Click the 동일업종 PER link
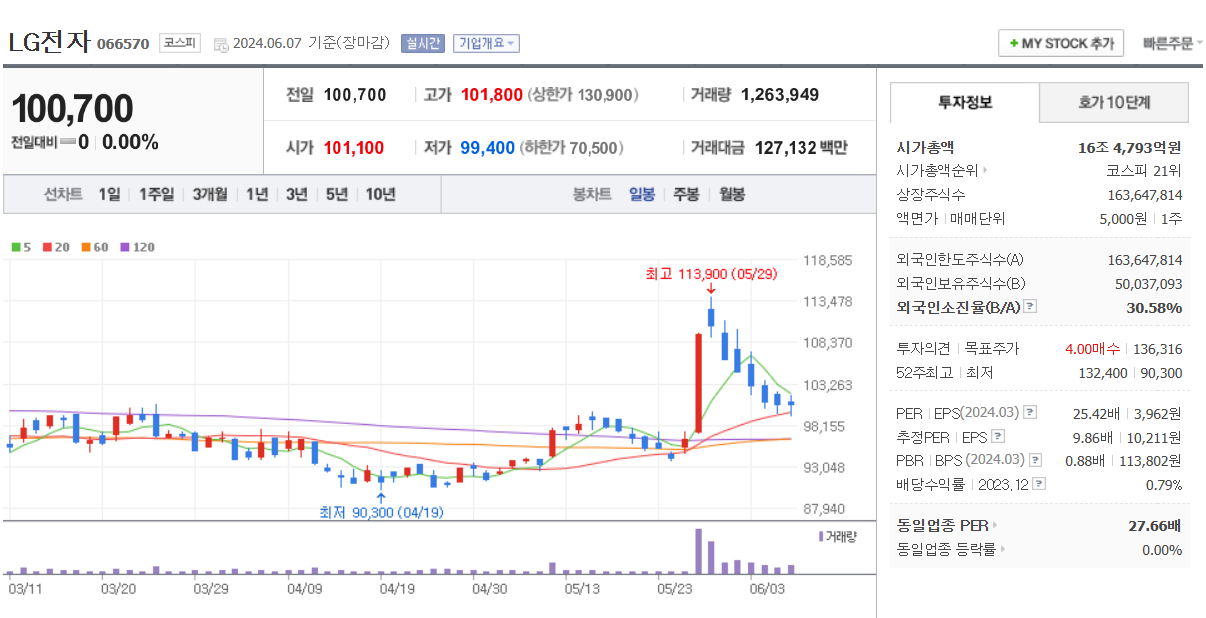The height and width of the screenshot is (618, 1206). [x=943, y=525]
